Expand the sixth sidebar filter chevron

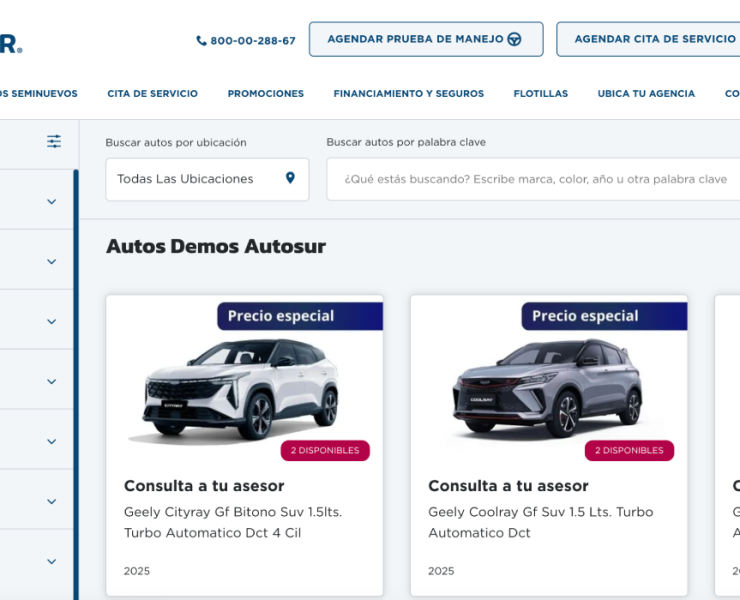(51, 501)
